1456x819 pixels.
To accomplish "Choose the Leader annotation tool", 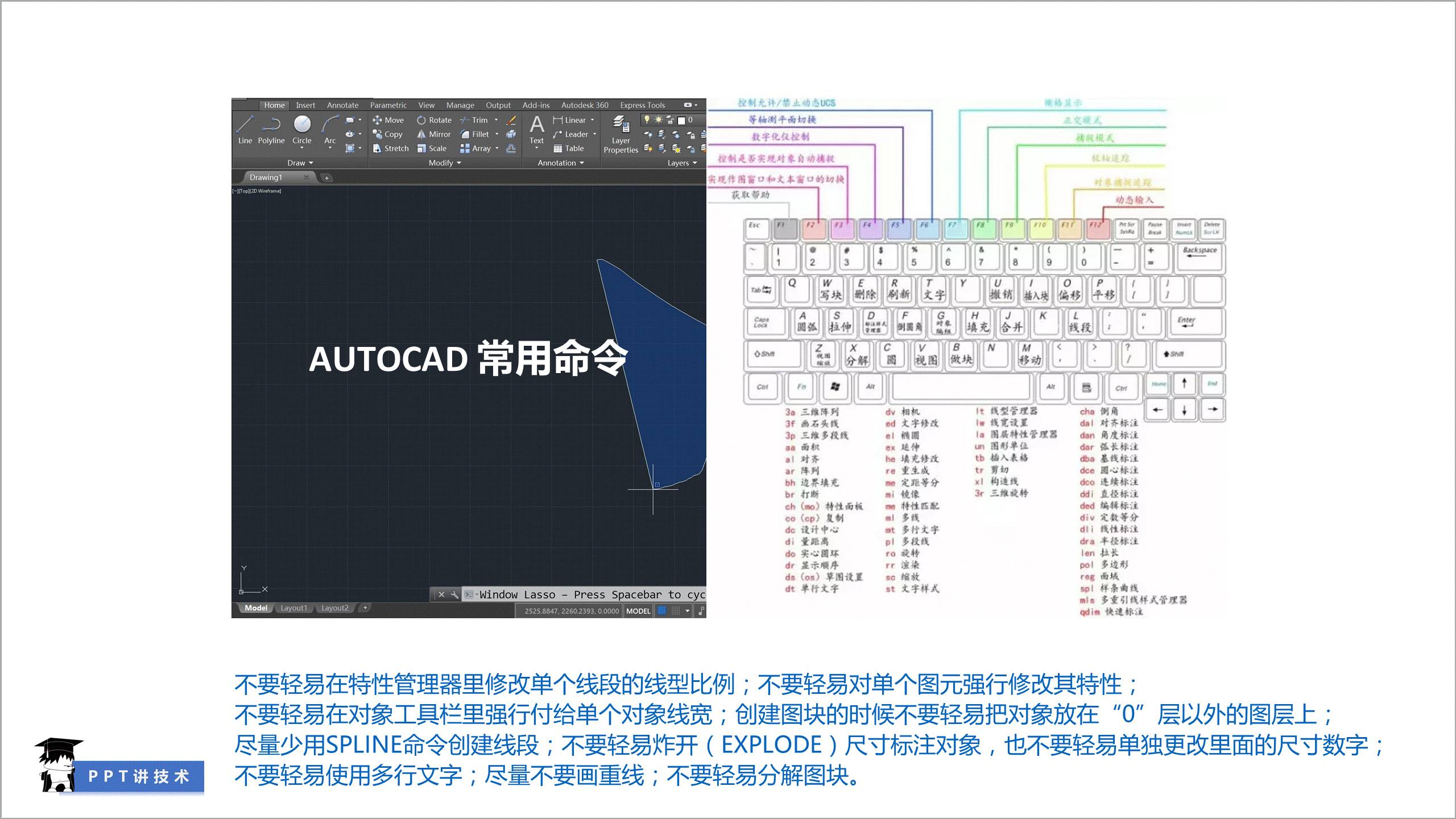I will coord(570,134).
